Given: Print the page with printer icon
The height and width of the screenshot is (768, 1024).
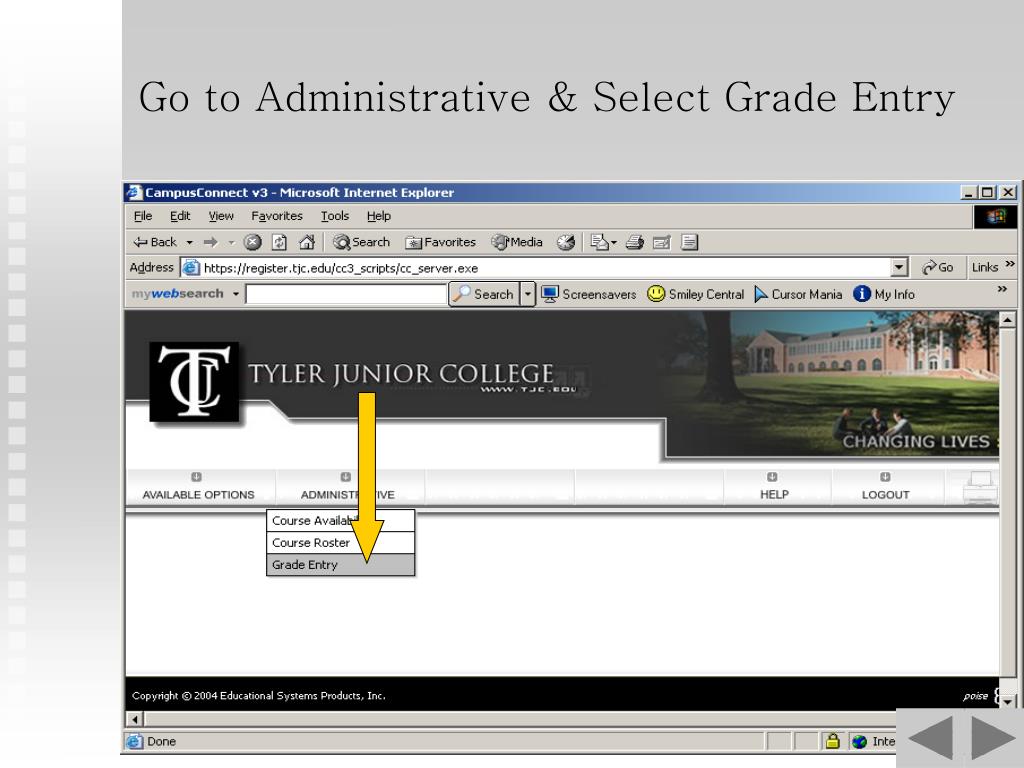Looking at the screenshot, I should [635, 242].
